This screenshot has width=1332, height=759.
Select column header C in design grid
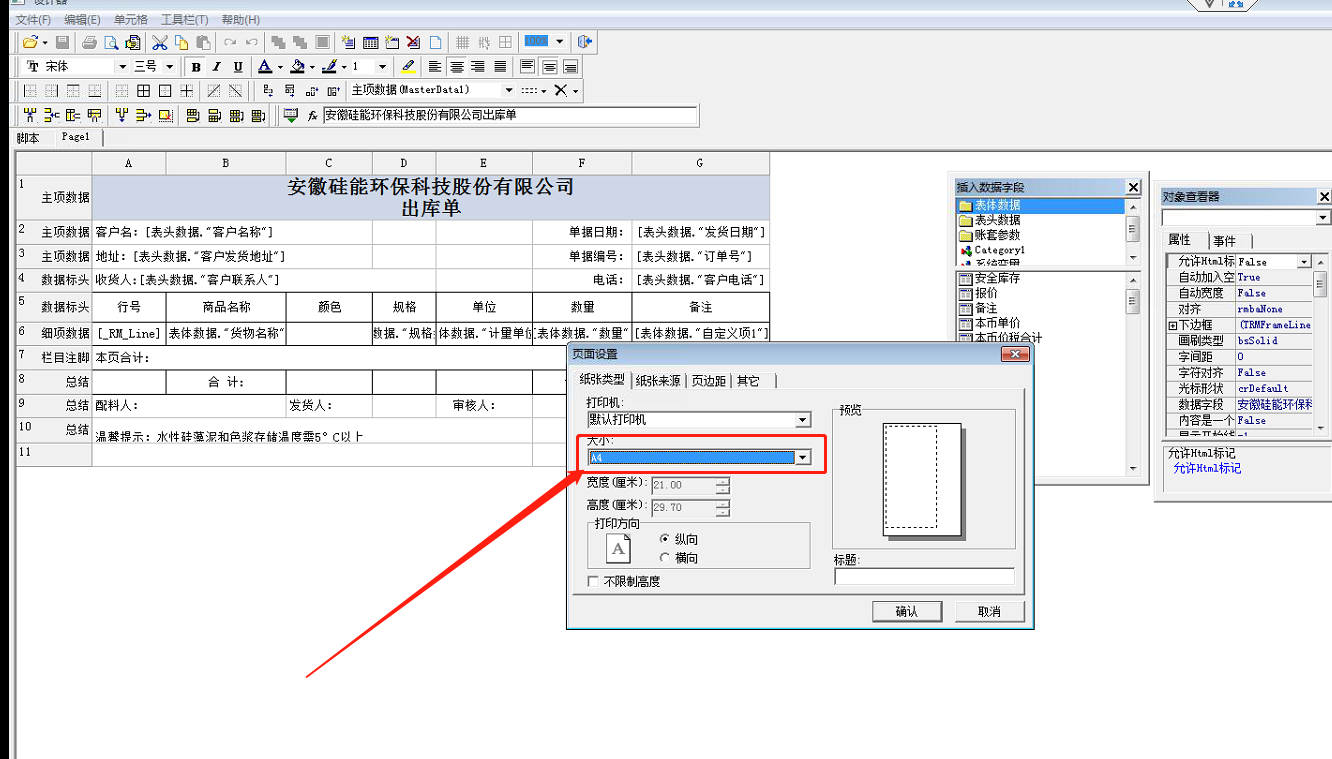329,163
